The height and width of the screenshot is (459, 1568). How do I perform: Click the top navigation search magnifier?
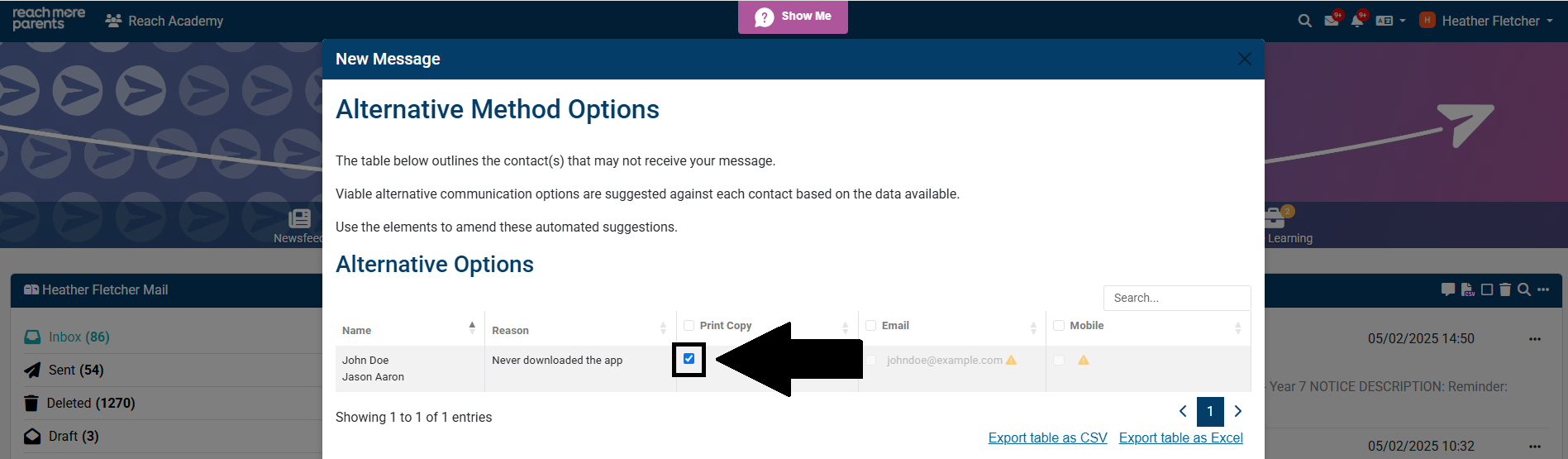pyautogui.click(x=1304, y=21)
